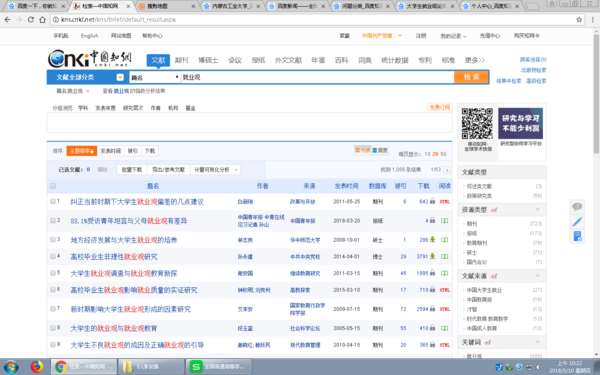Screen dimensions: 600x375
Task: Click the bookmark star in address bar
Action: pyautogui.click(x=579, y=20)
